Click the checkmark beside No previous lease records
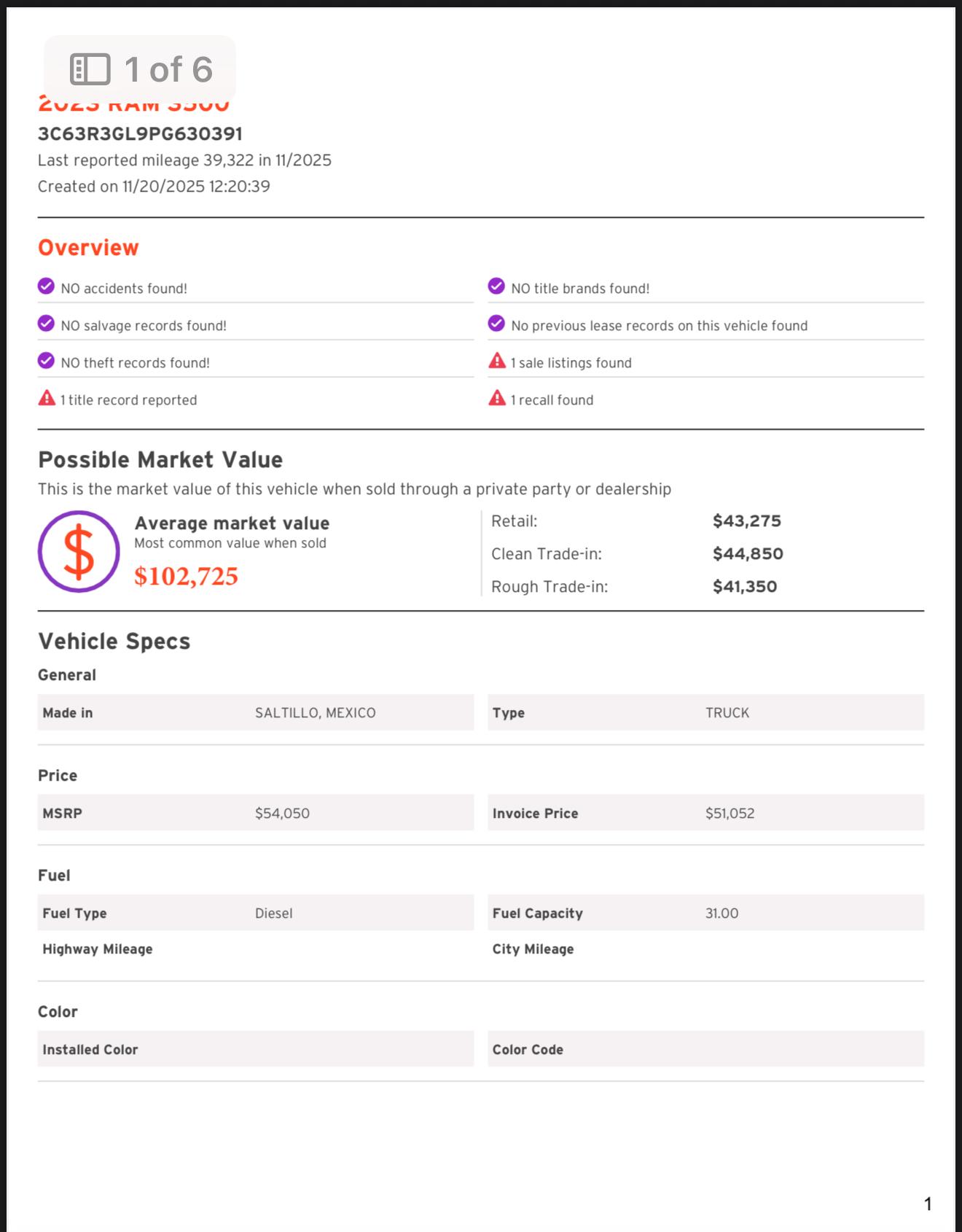This screenshot has height=1232, width=962. (x=496, y=324)
